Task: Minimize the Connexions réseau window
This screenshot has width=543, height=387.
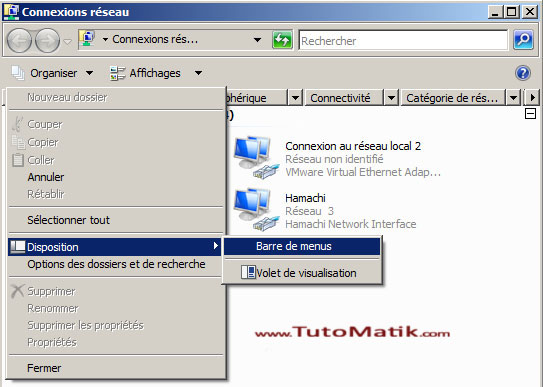Action: click(495, 12)
